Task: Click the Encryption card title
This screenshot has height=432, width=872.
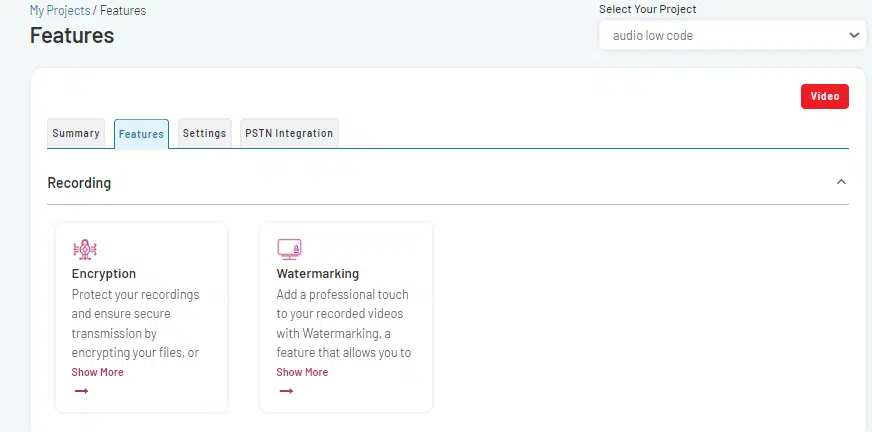Action: pyautogui.click(x=104, y=273)
